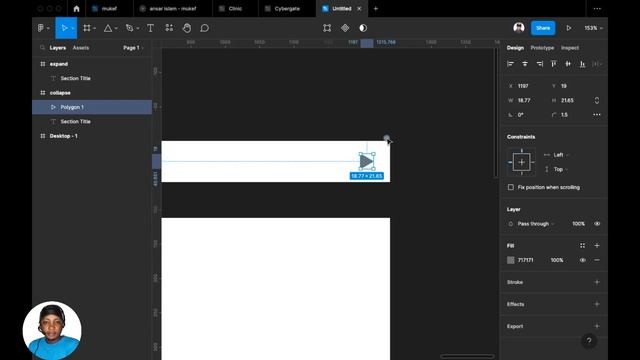The height and width of the screenshot is (360, 640).
Task: Switch to the Inspect tab
Action: pos(569,48)
